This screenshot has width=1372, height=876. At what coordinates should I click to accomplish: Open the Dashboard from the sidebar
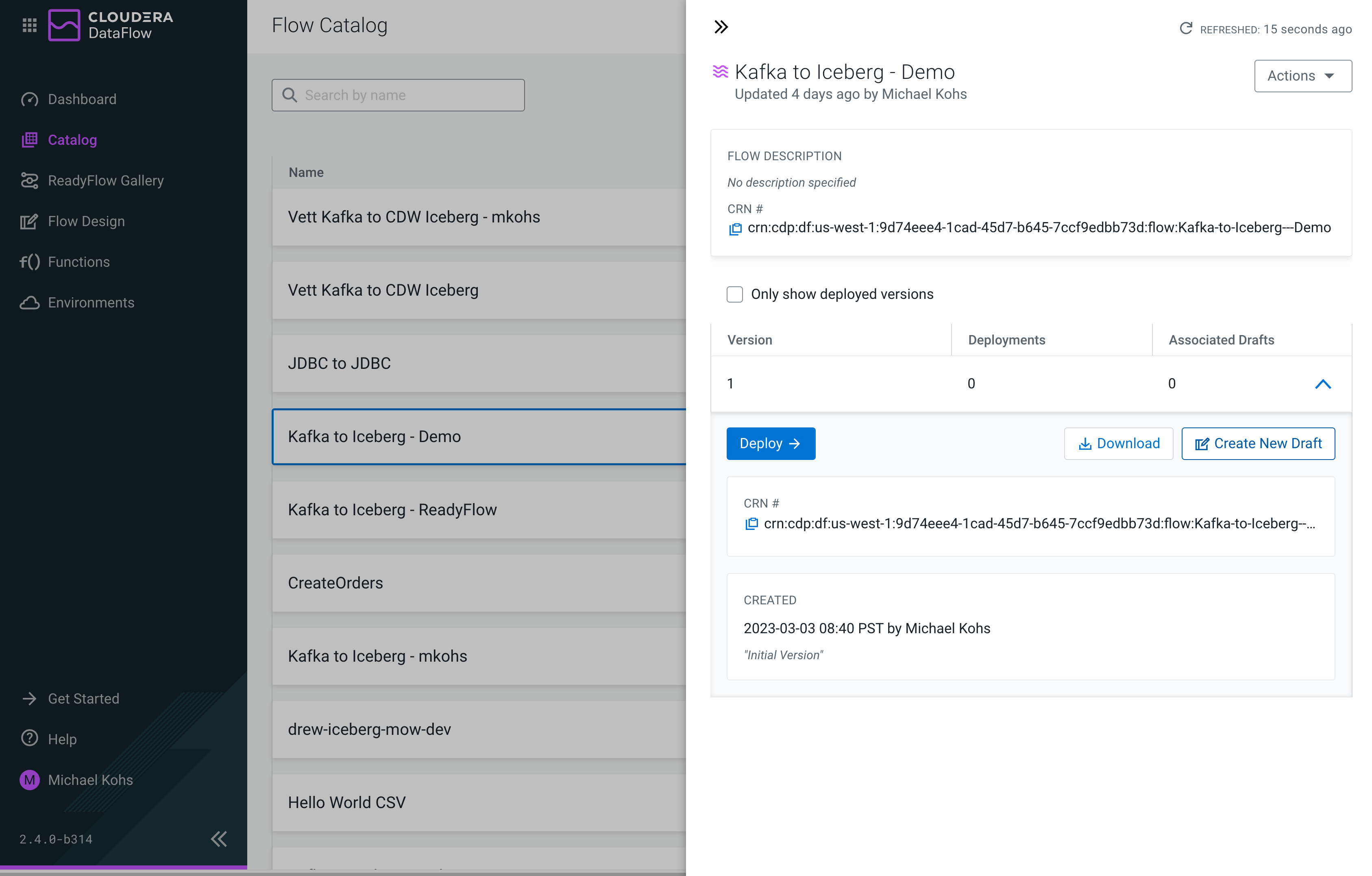pos(81,98)
